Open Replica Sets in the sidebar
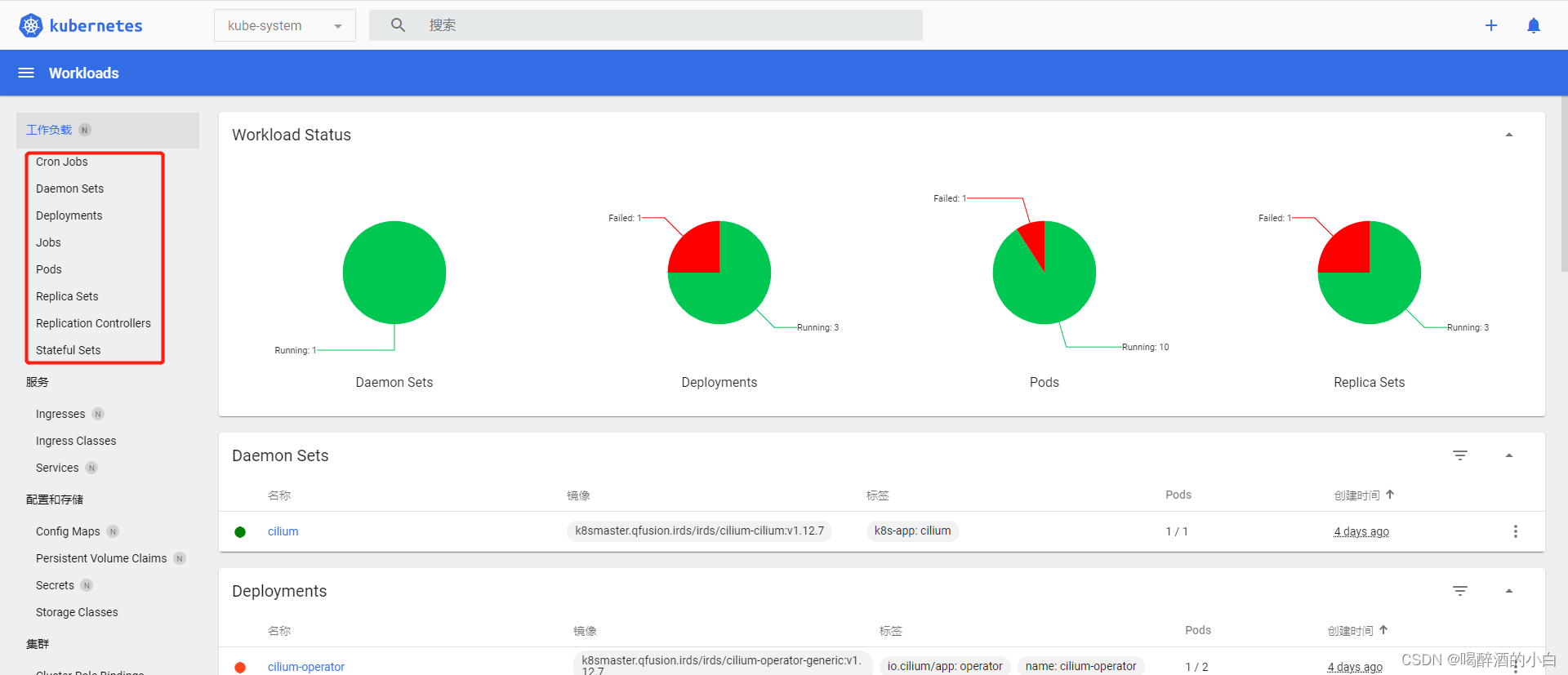The image size is (1568, 675). (67, 296)
